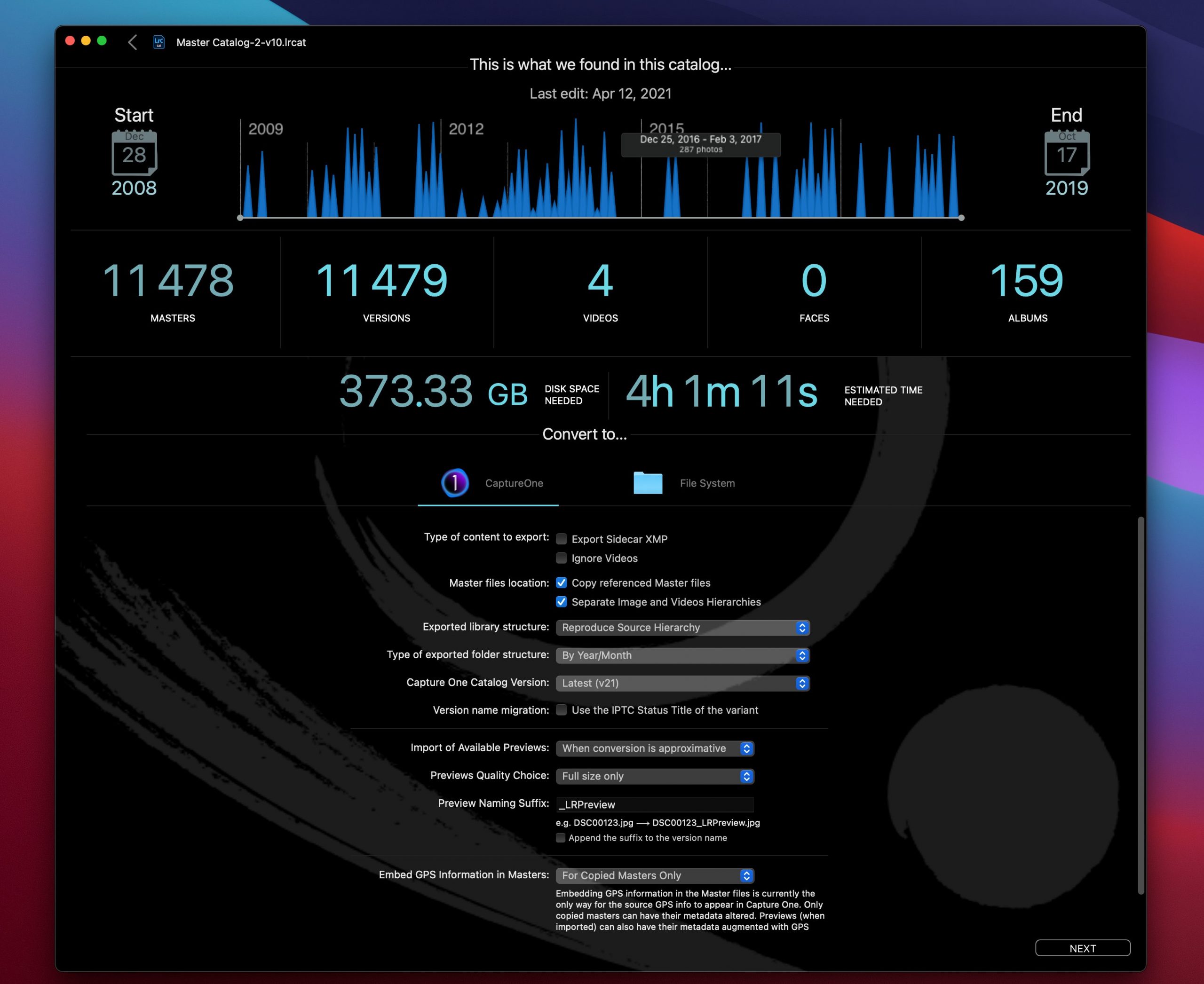Click the 4 VIDEOS count
The height and width of the screenshot is (984, 1204).
600,280
